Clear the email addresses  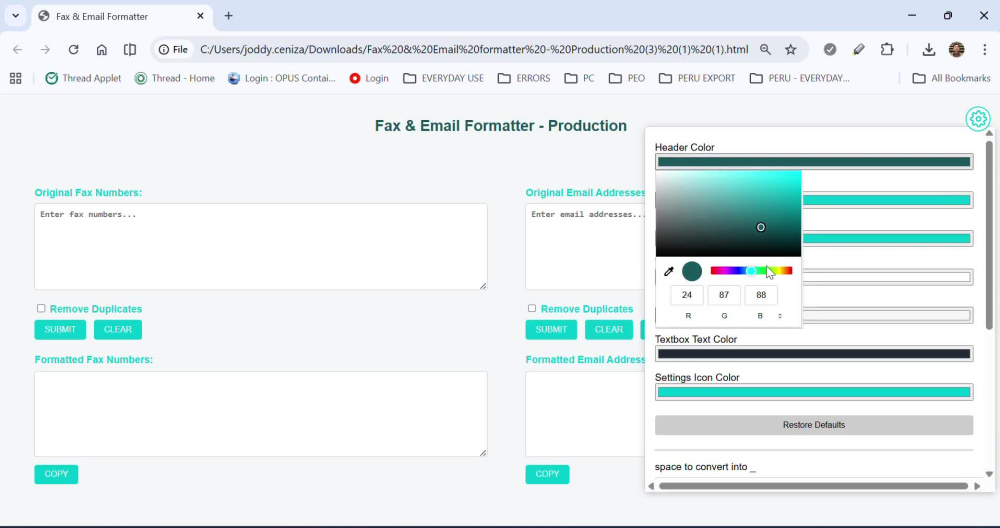point(609,330)
